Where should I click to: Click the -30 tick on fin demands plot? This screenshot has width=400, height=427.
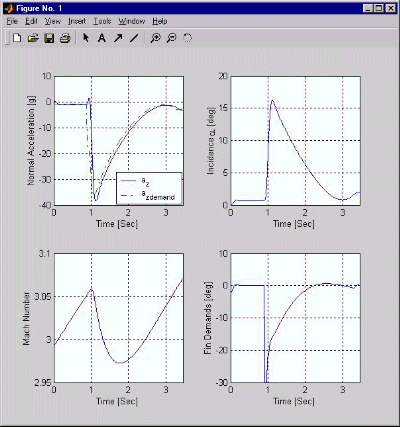pyautogui.click(x=222, y=382)
